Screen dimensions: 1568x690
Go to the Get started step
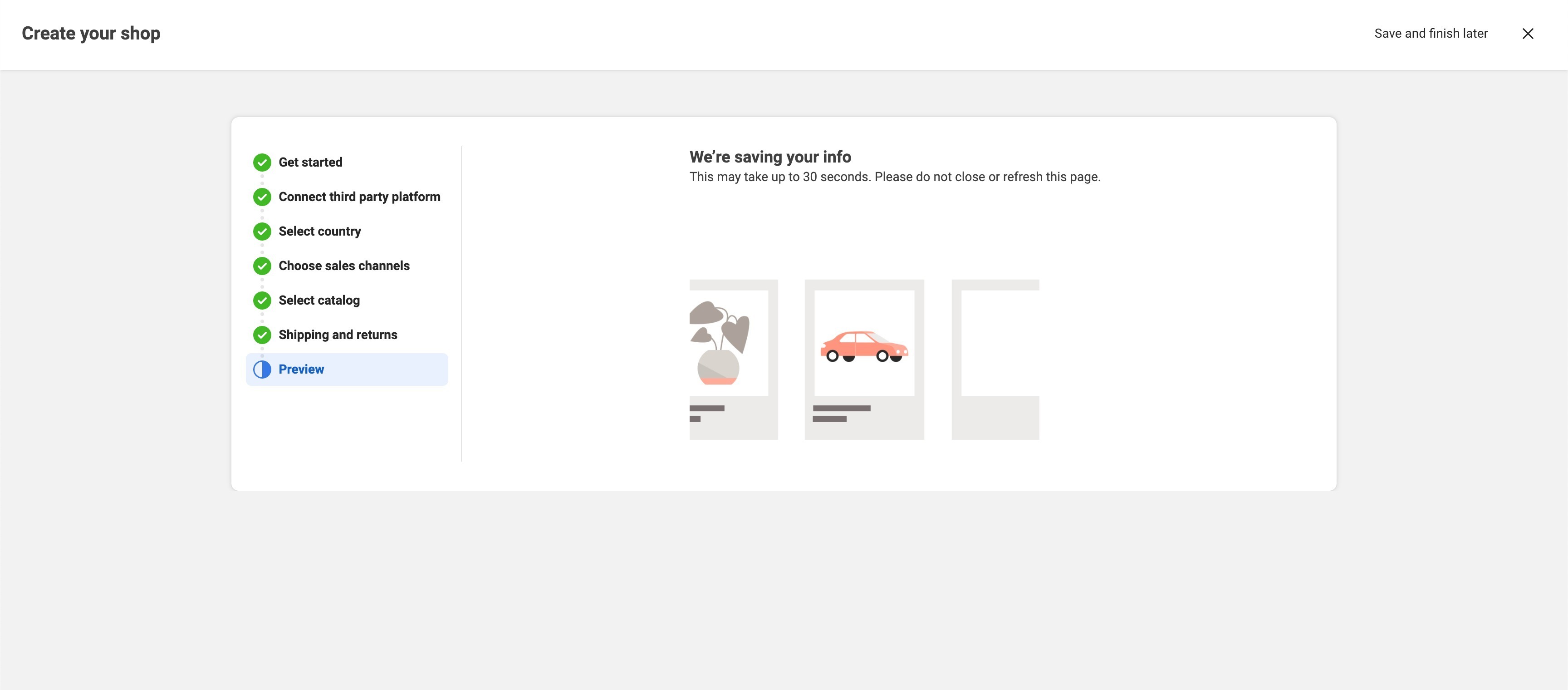pyautogui.click(x=310, y=163)
